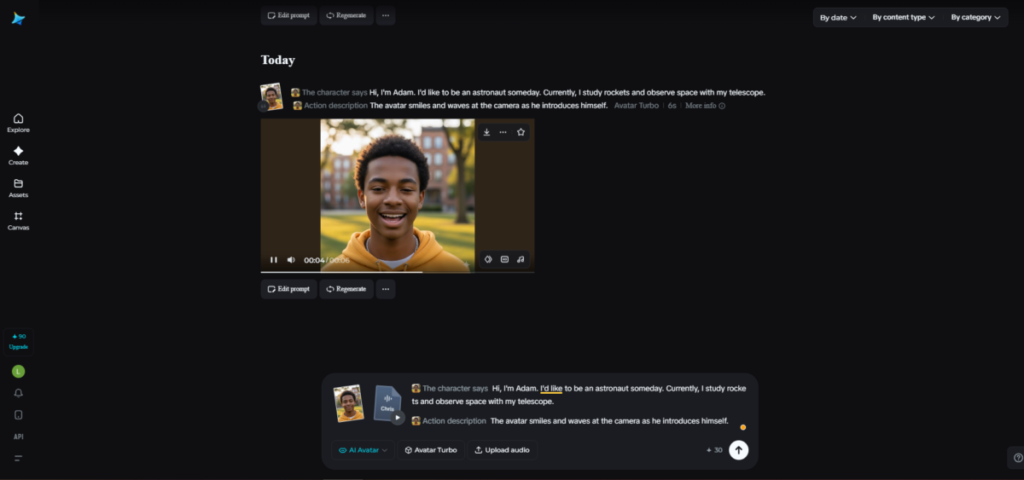The image size is (1024, 480).
Task: Open the Explore page
Action: coord(18,122)
